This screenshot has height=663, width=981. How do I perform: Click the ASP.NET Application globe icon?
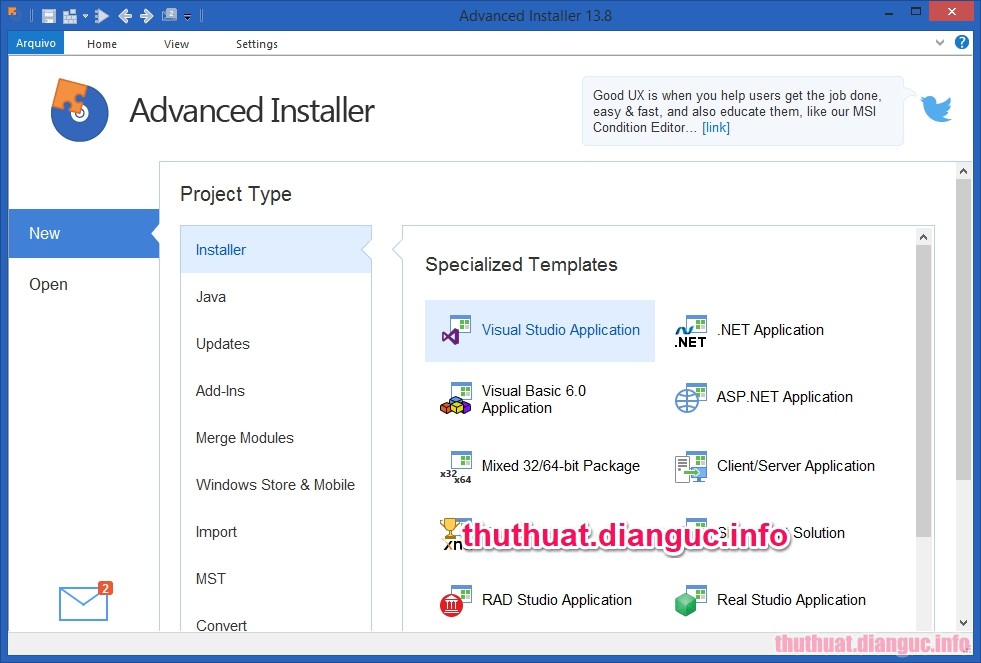coord(691,398)
